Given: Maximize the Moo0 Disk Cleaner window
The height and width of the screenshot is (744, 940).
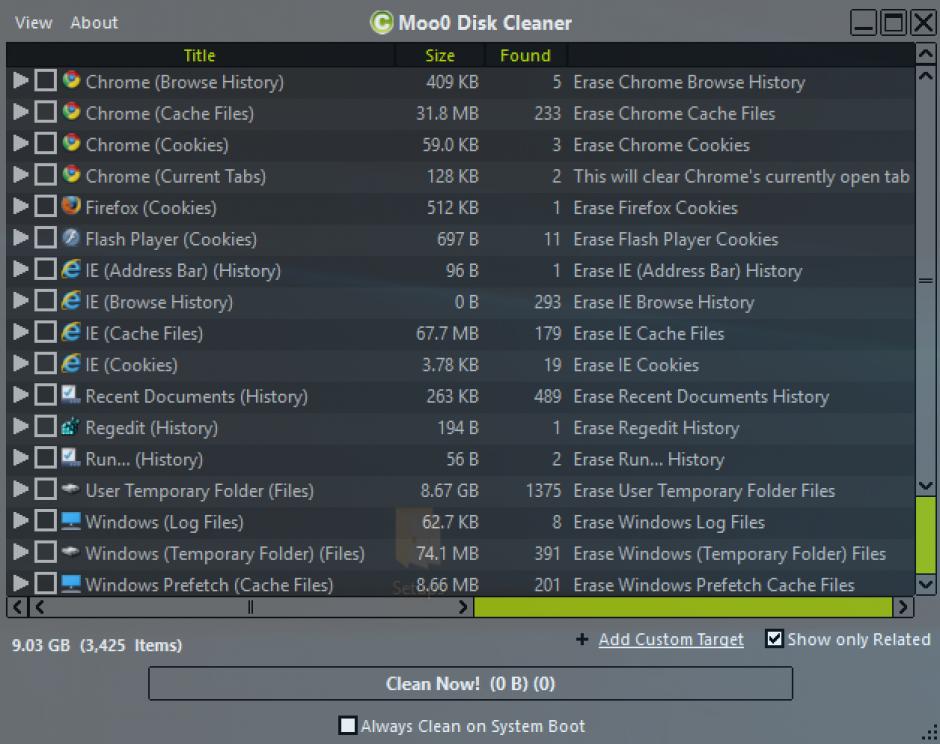Looking at the screenshot, I should point(893,23).
